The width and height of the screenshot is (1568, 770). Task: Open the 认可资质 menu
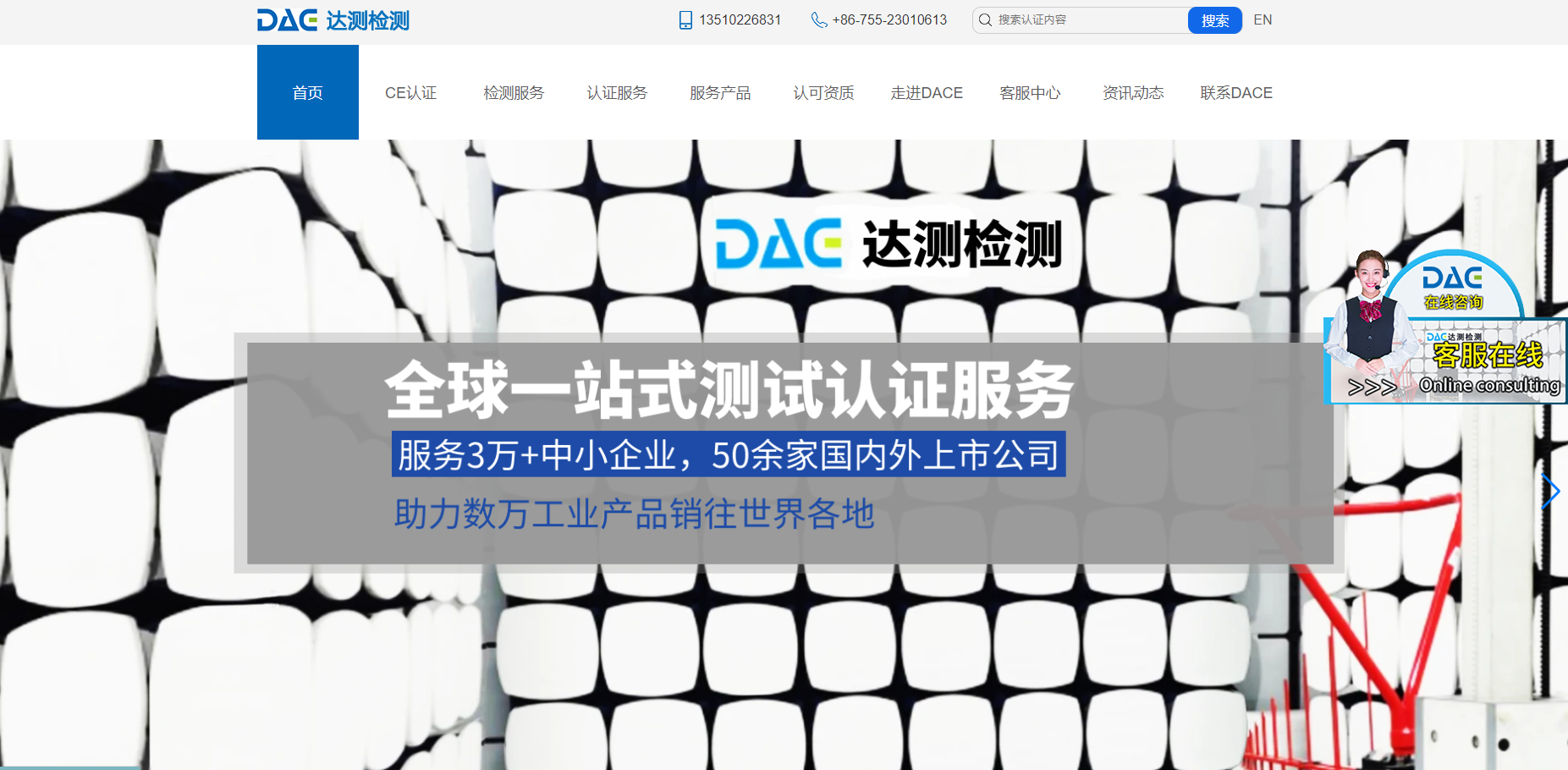coord(823,92)
